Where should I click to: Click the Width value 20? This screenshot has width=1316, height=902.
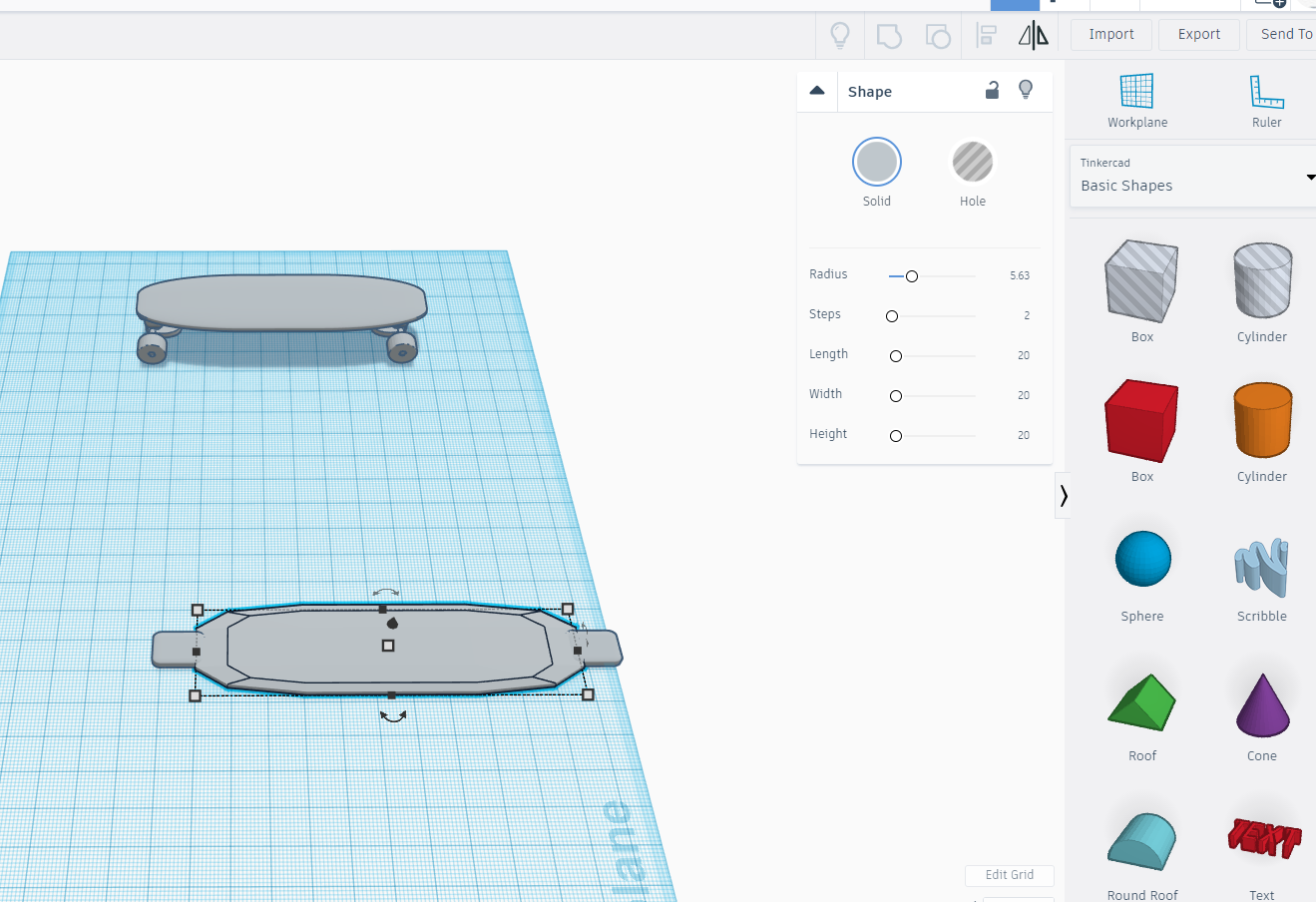click(x=1024, y=395)
